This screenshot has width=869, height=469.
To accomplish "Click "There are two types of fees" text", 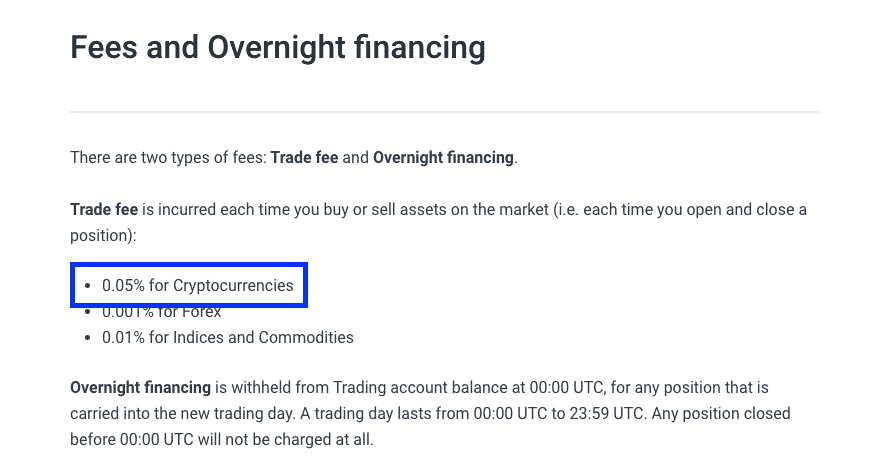I will 168,158.
